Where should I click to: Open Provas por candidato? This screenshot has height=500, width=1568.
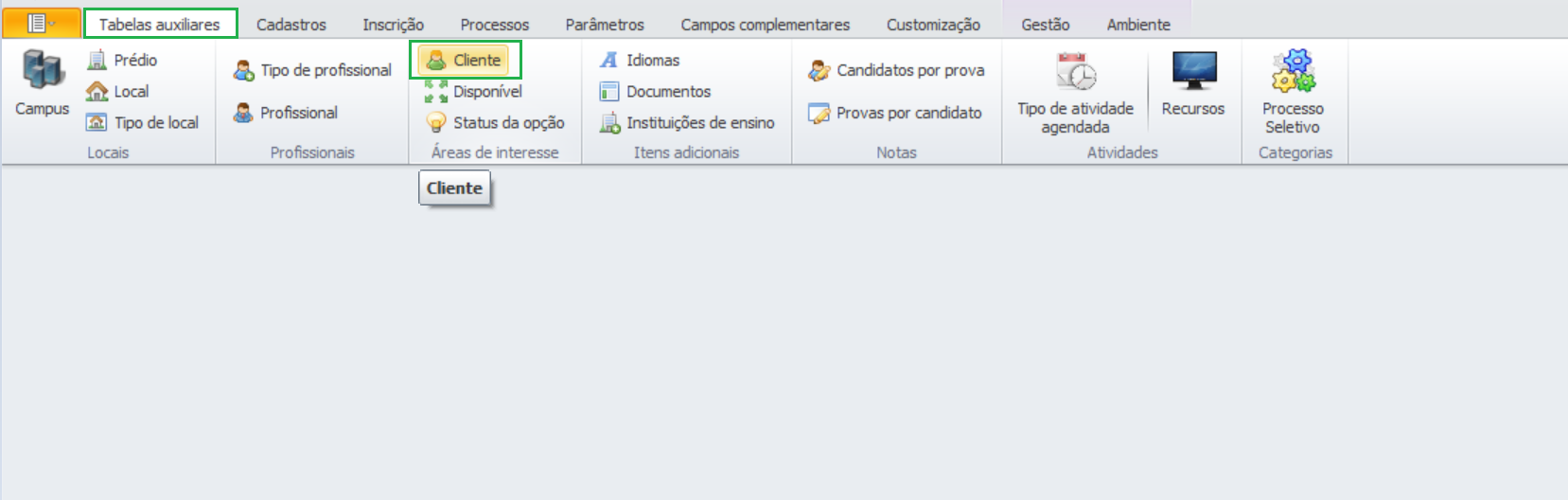click(909, 114)
